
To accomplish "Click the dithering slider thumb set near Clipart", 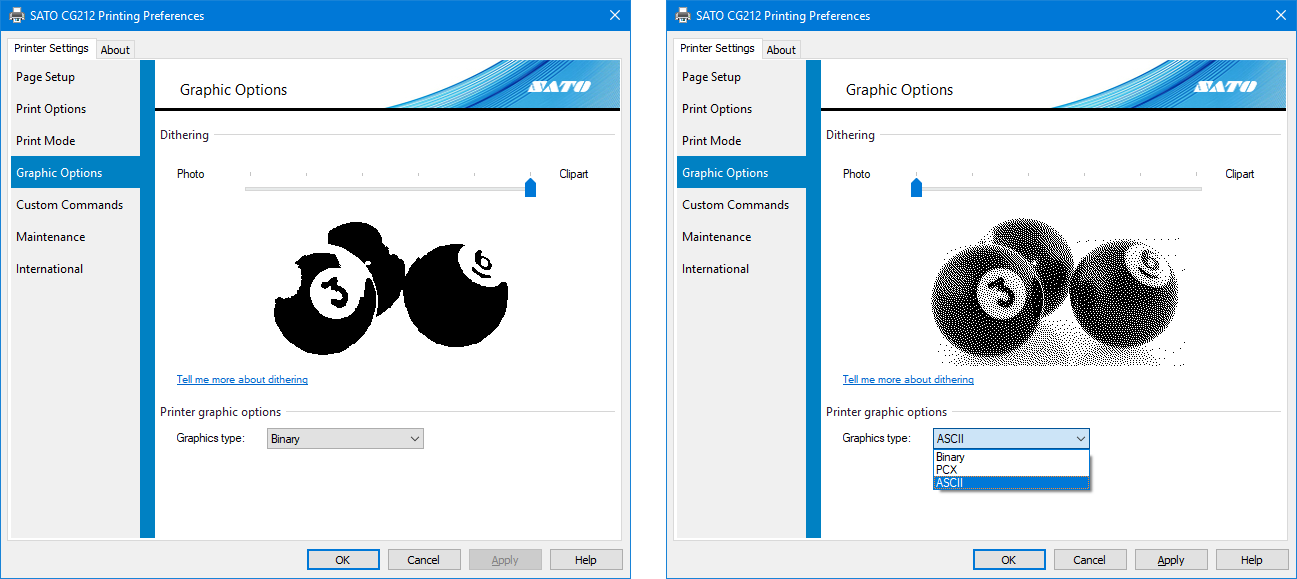I will (x=531, y=187).
